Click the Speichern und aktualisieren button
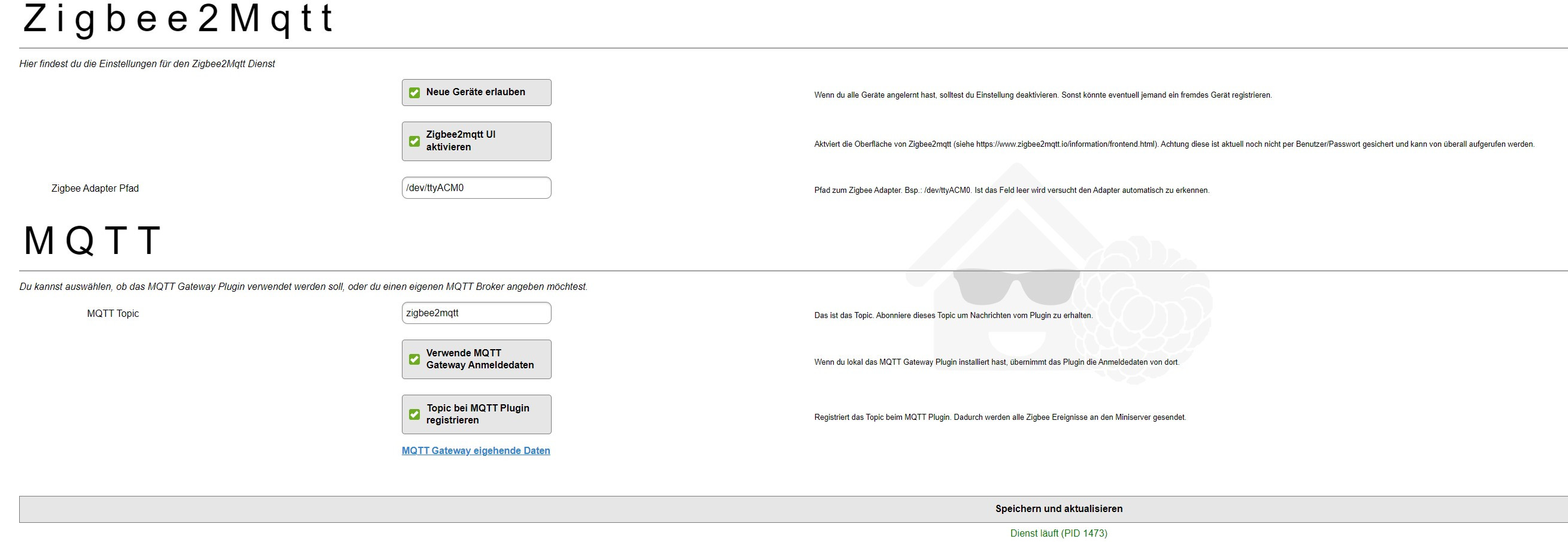This screenshot has height=542, width=1568. [794, 509]
